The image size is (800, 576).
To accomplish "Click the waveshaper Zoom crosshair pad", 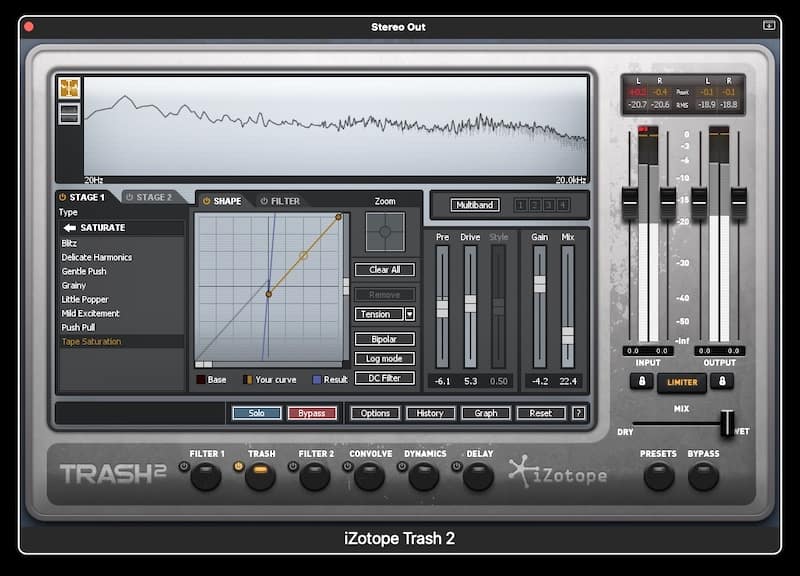I will point(385,232).
